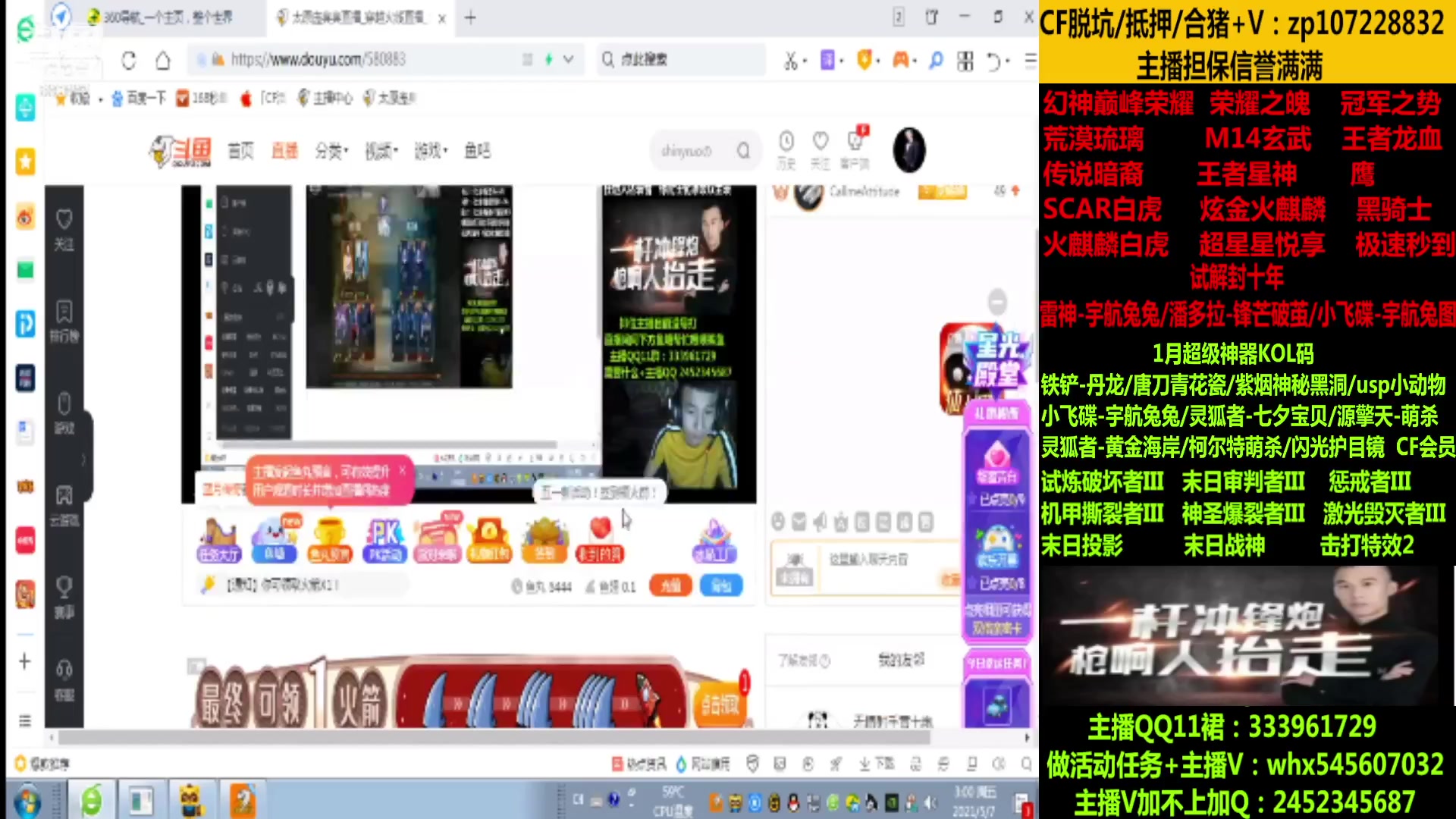Image resolution: width=1456 pixels, height=819 pixels.
Task: Click the undo closed tab arrow
Action: (x=993, y=61)
